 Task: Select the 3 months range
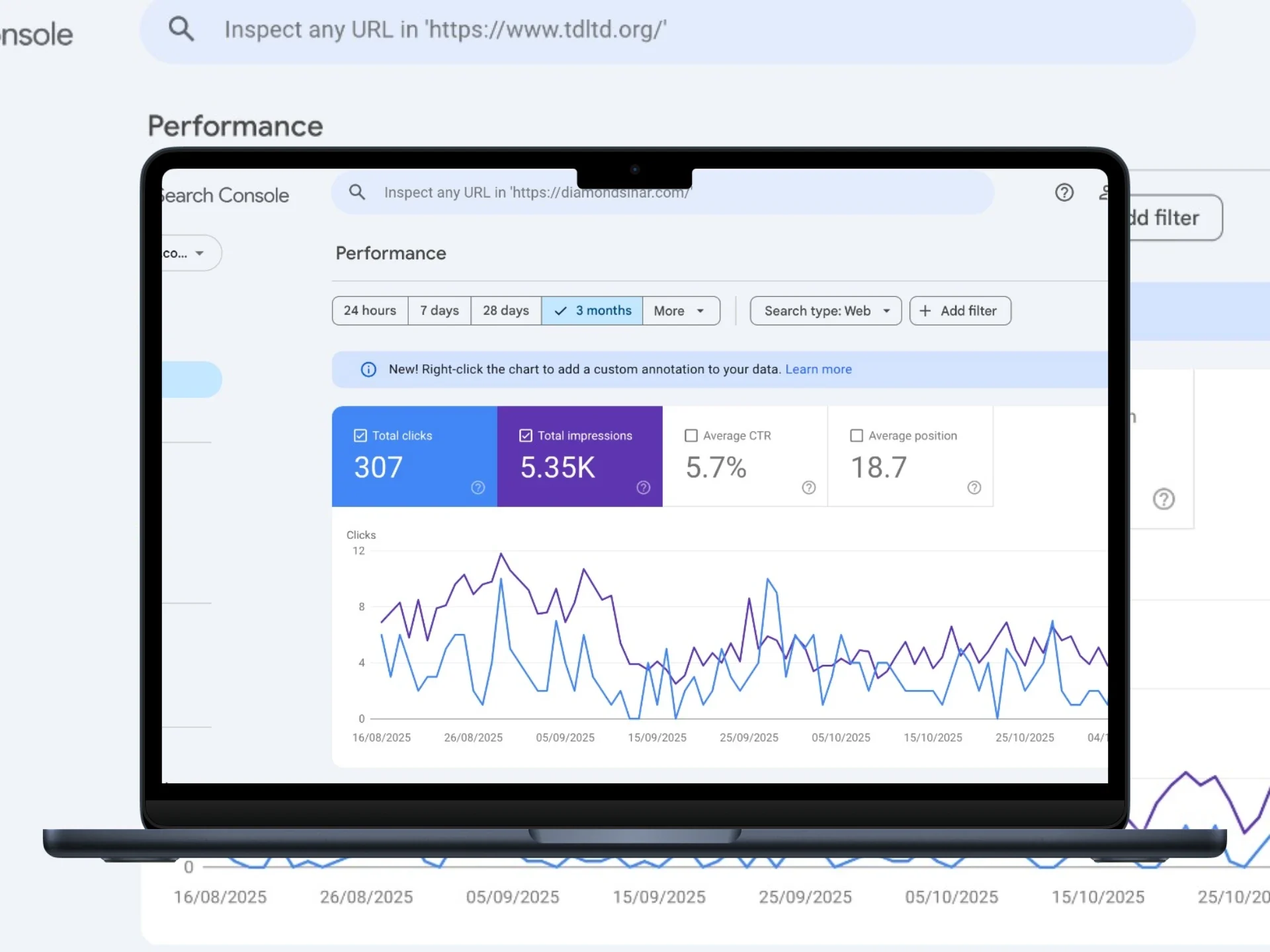click(x=592, y=311)
